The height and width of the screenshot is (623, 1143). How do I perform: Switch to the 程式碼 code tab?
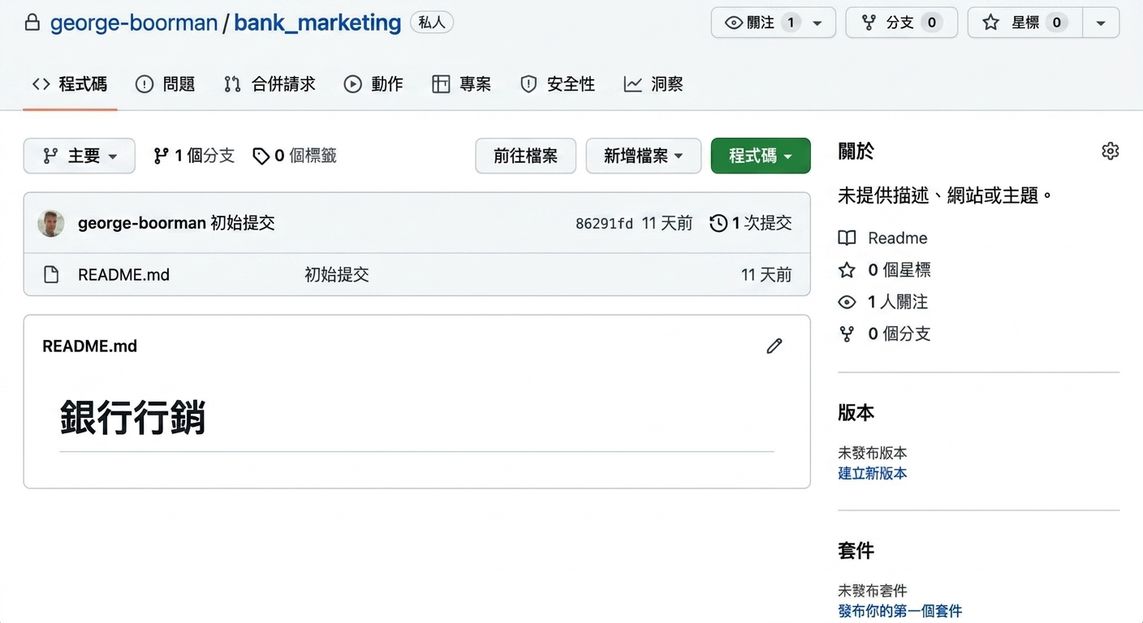click(x=70, y=85)
